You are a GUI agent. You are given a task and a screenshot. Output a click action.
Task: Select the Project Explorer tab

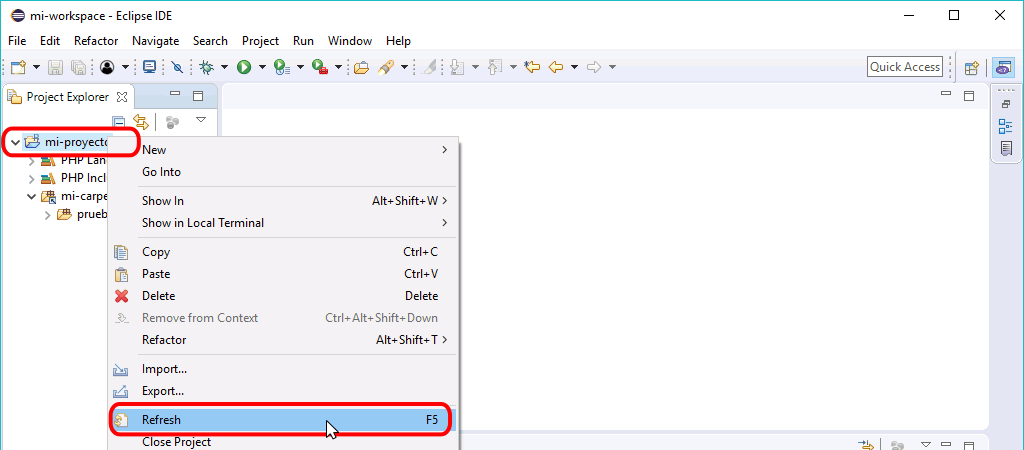(67, 97)
